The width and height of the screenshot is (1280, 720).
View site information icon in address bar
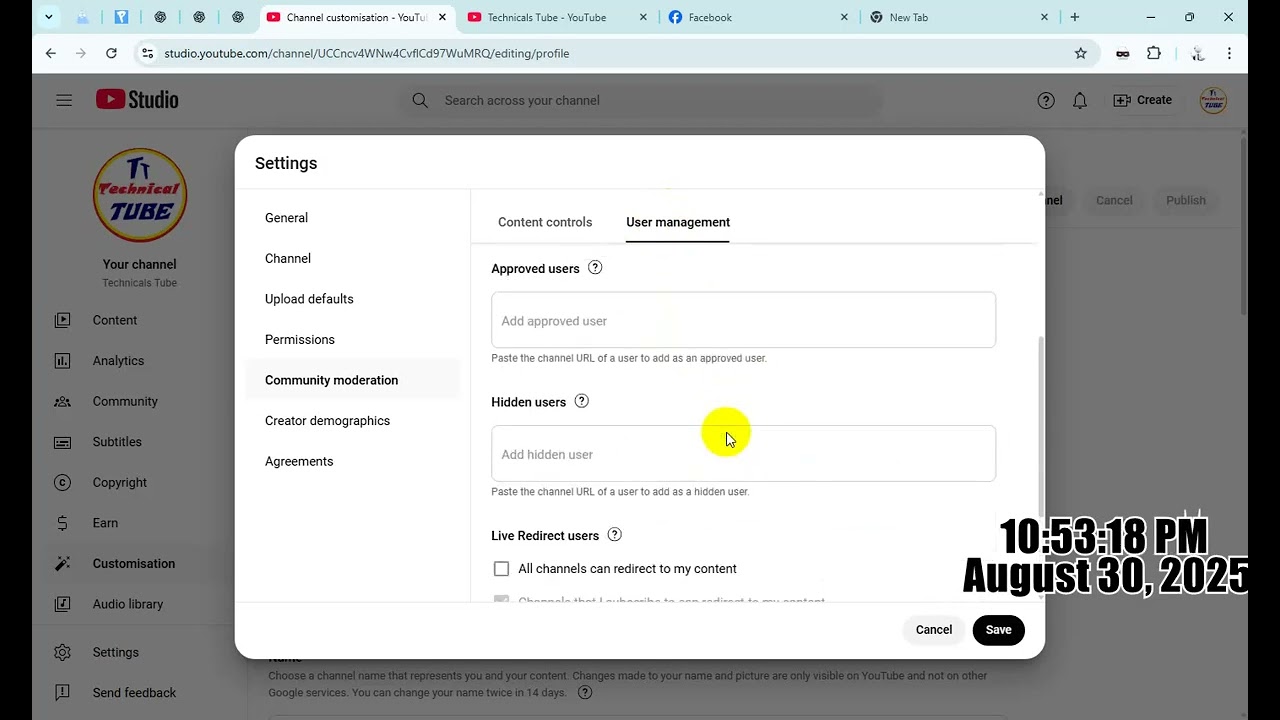point(147,53)
